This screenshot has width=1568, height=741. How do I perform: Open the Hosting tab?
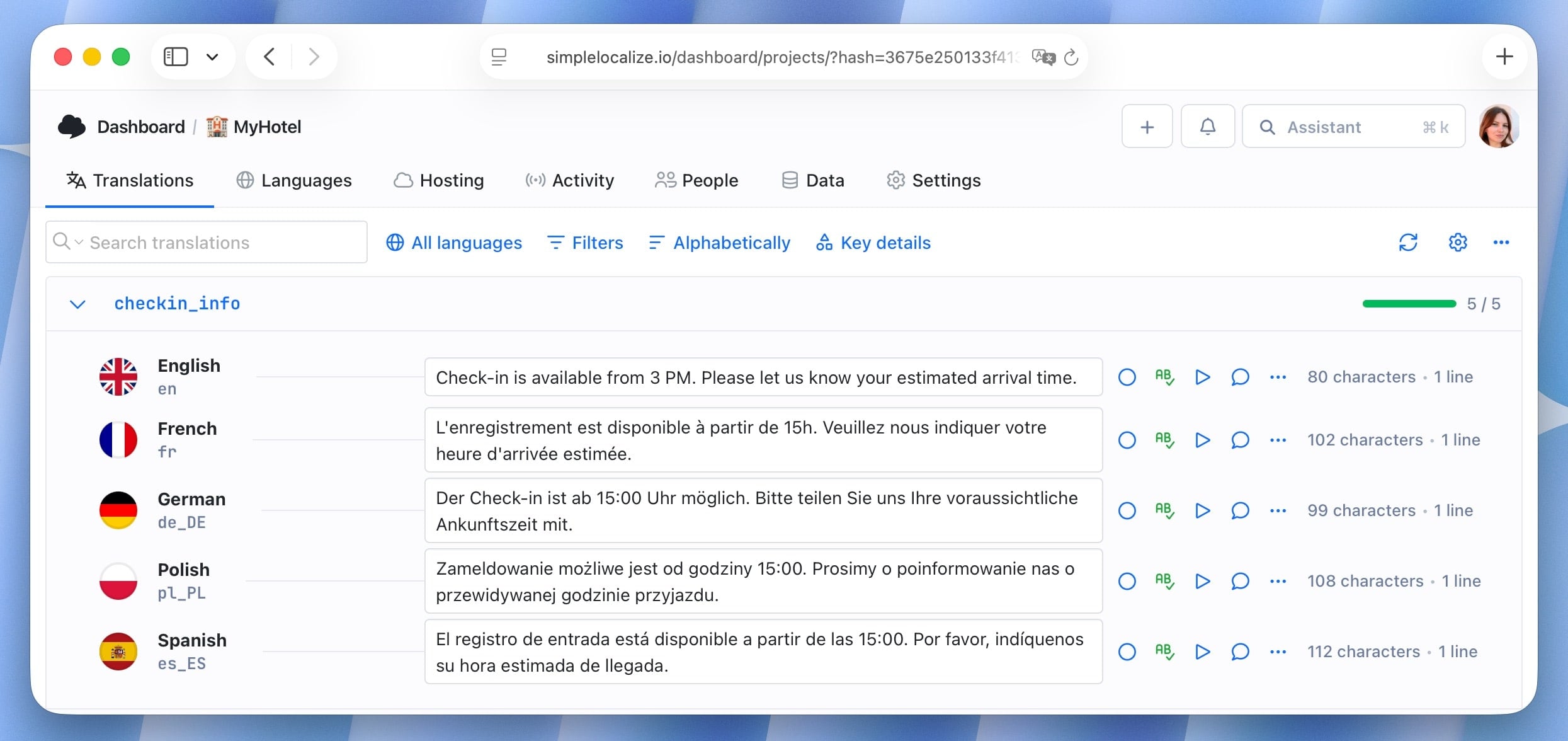tap(439, 181)
